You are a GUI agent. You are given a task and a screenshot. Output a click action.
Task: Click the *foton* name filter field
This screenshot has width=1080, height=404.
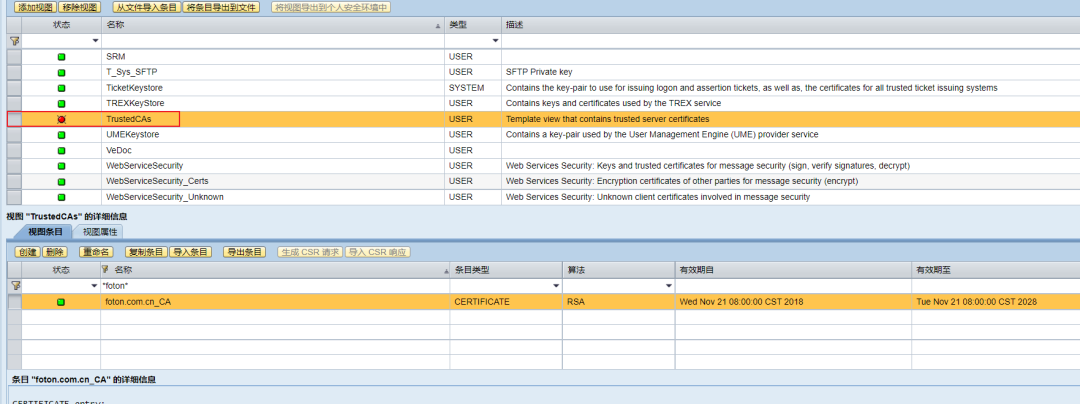coord(275,286)
